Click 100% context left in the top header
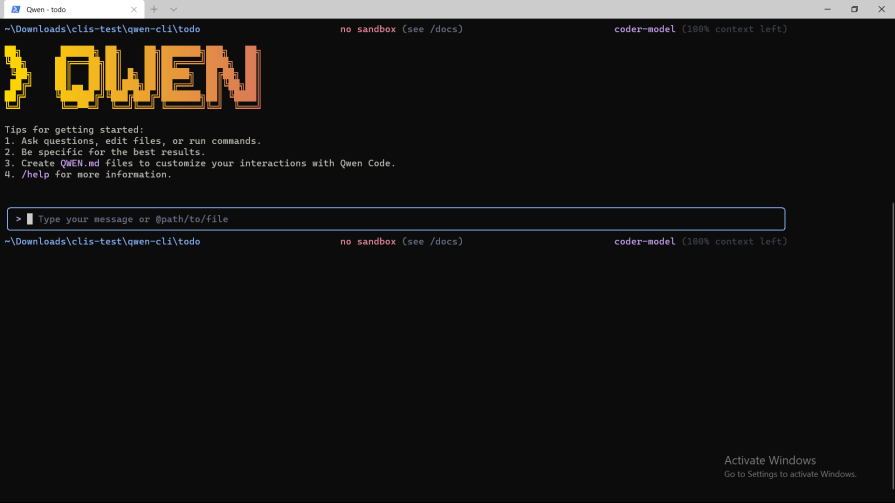Viewport: 895px width, 503px height. (735, 29)
